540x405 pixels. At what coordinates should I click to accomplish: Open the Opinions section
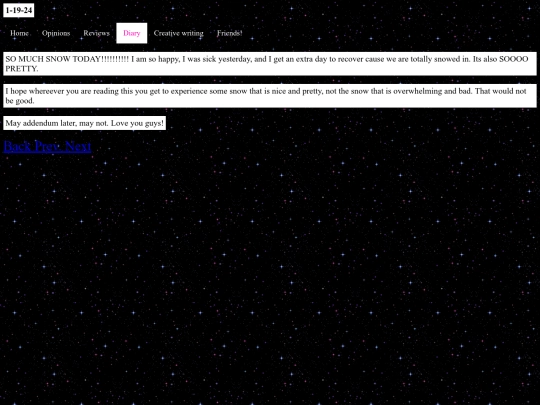tap(56, 33)
